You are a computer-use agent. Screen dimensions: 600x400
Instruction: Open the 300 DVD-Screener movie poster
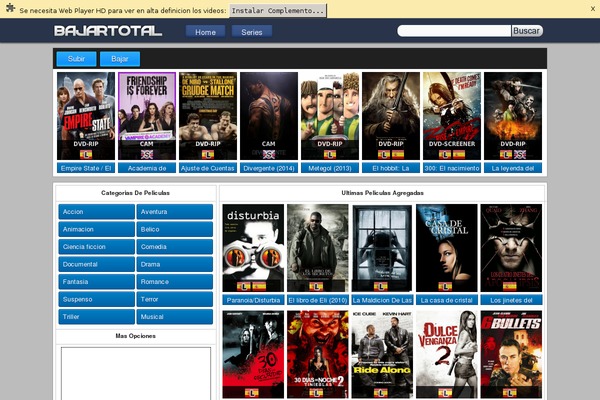click(452, 116)
